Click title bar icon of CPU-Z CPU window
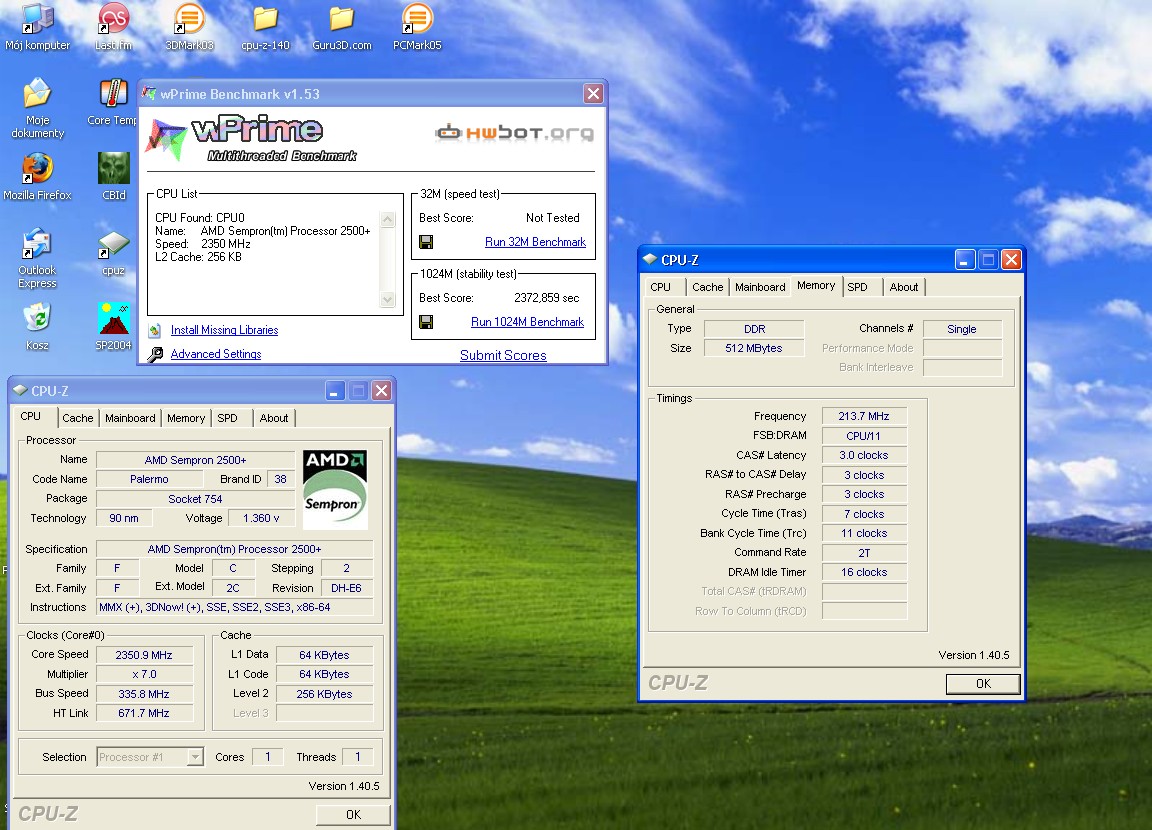The height and width of the screenshot is (830, 1152). point(20,390)
